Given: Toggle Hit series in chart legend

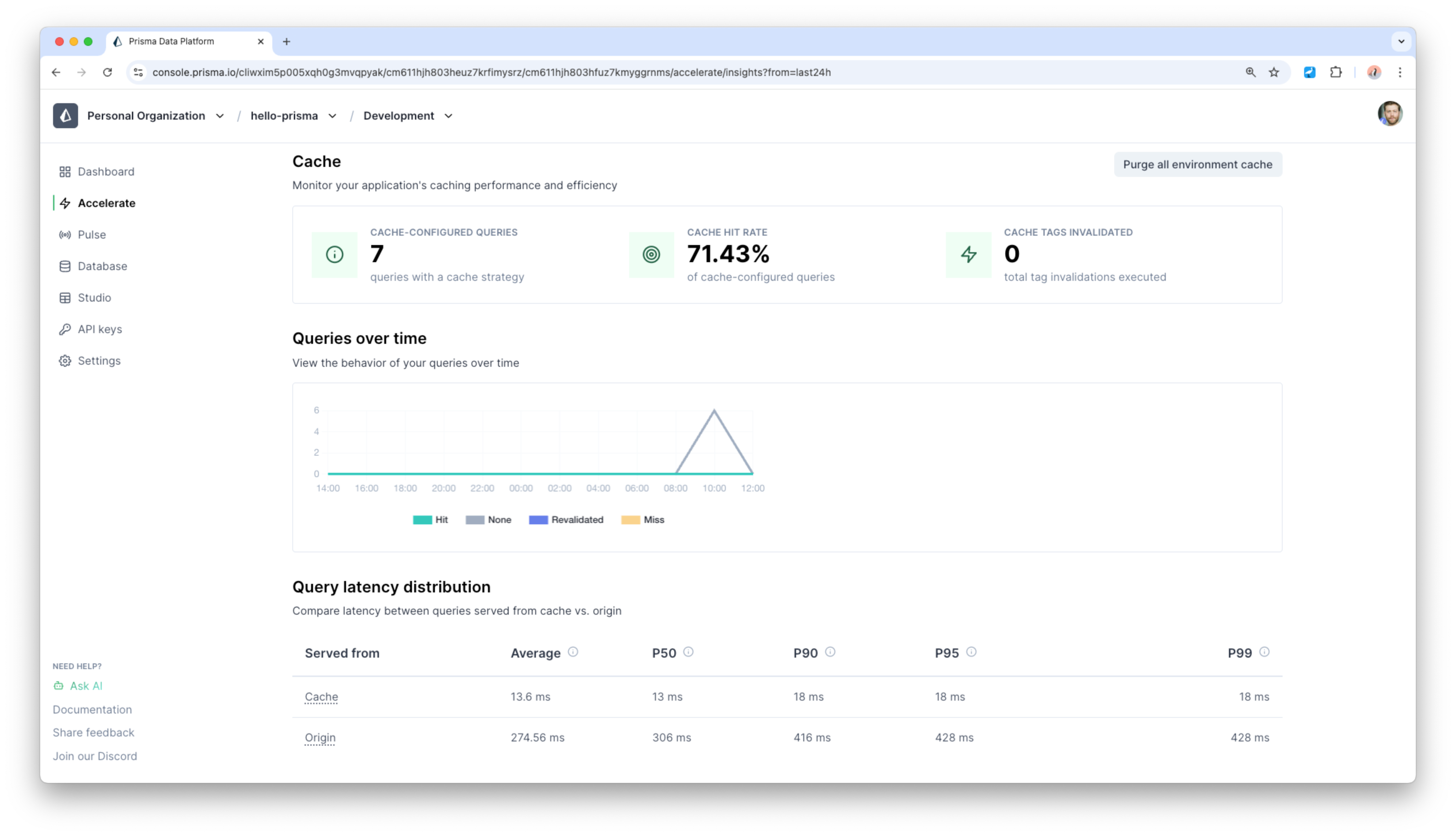Looking at the screenshot, I should coord(430,520).
